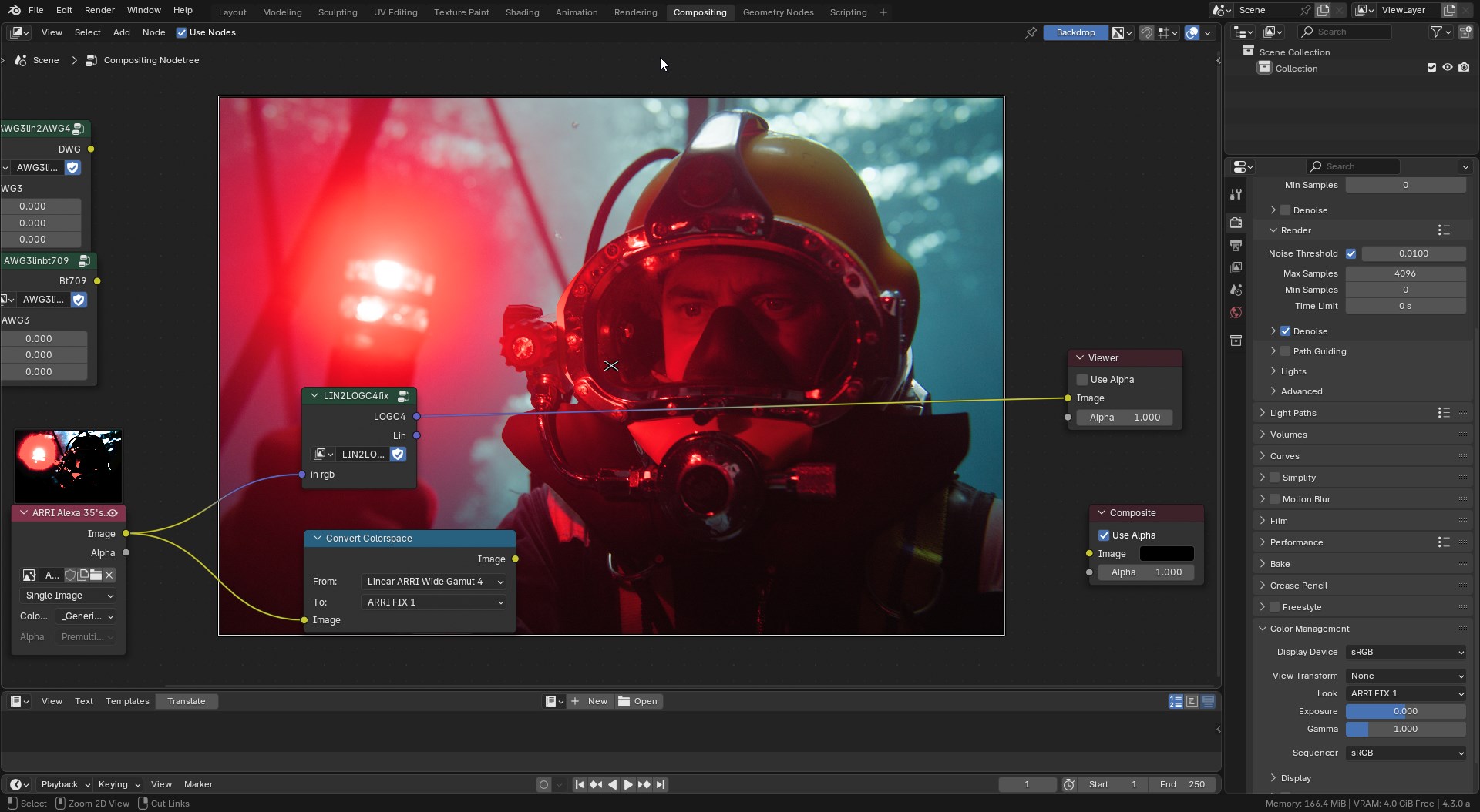Adjust the Exposure slider

click(1406, 711)
